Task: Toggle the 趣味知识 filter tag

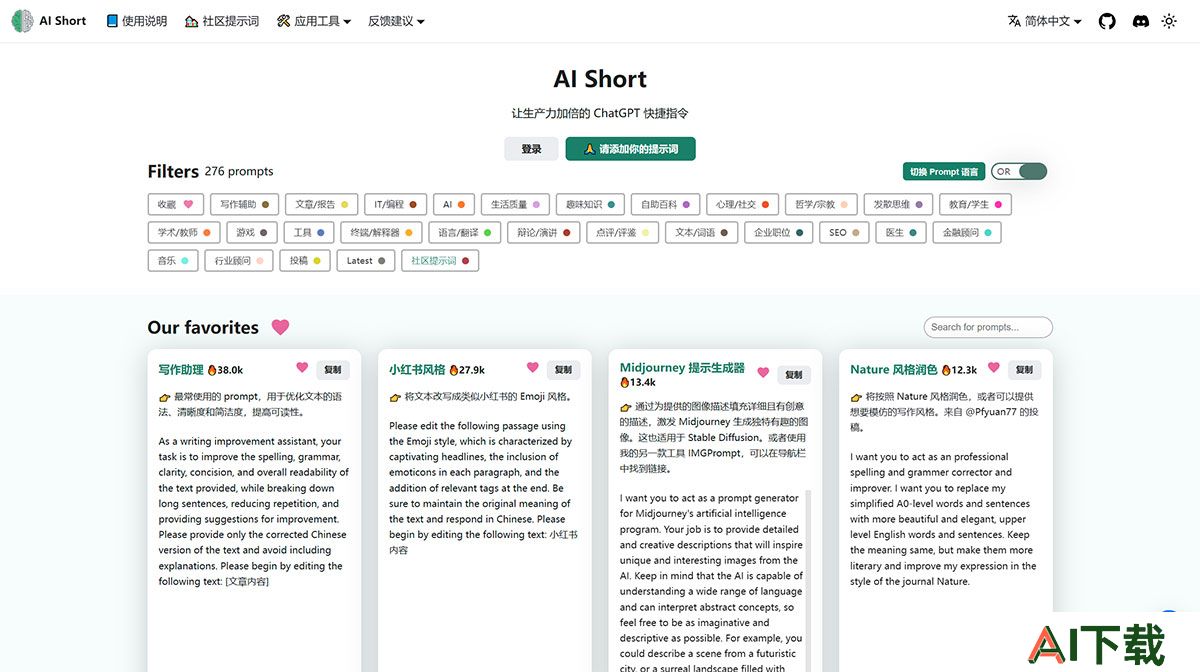Action: pyautogui.click(x=591, y=204)
